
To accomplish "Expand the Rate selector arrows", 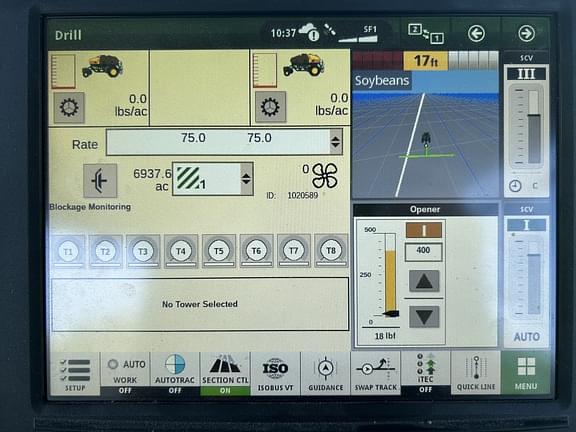I will 335,142.
